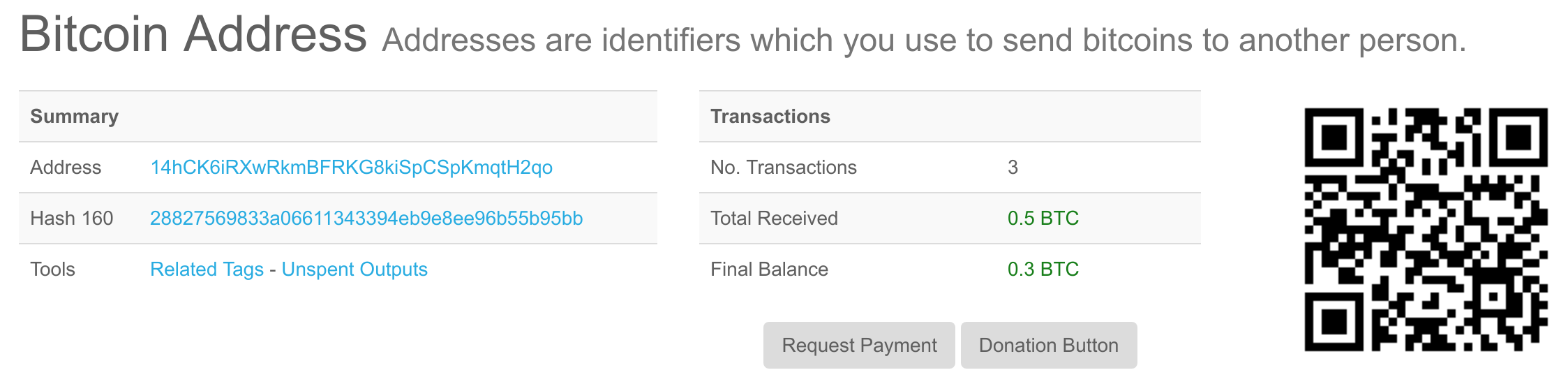
Task: Click the Donation Button
Action: [1048, 345]
